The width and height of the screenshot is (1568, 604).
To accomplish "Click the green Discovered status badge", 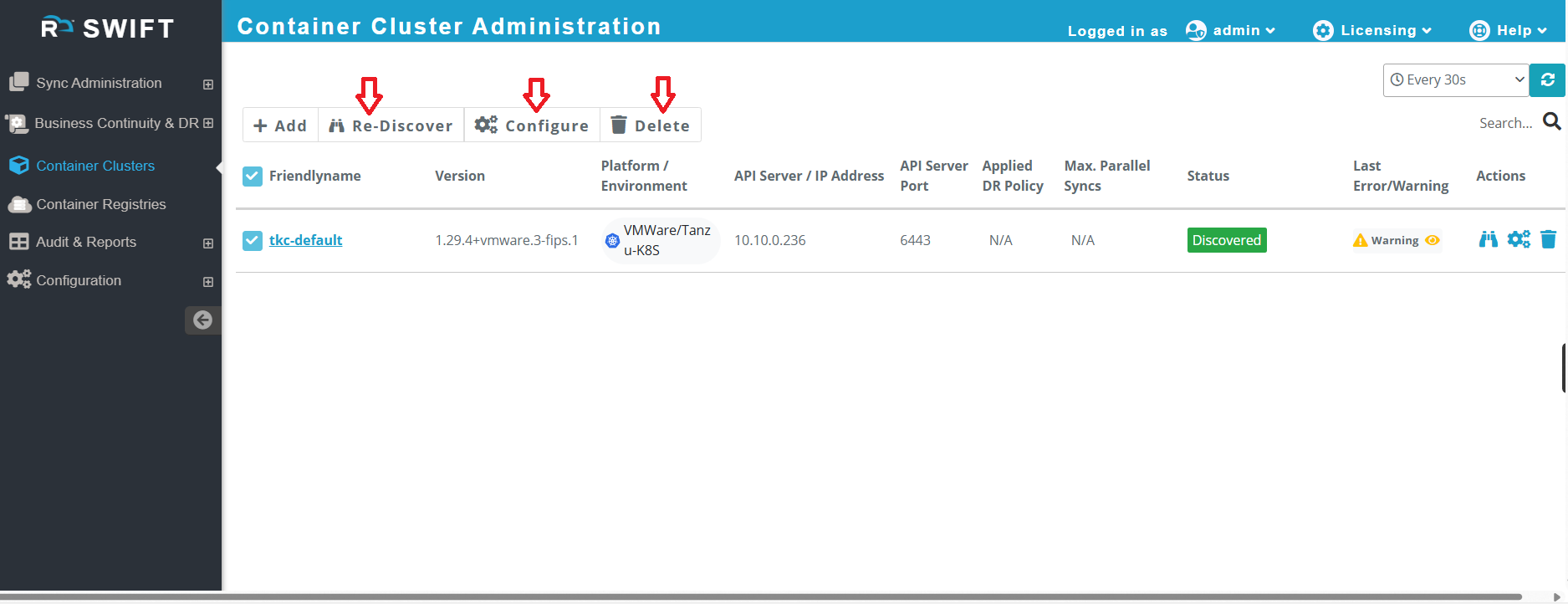I will [x=1227, y=240].
